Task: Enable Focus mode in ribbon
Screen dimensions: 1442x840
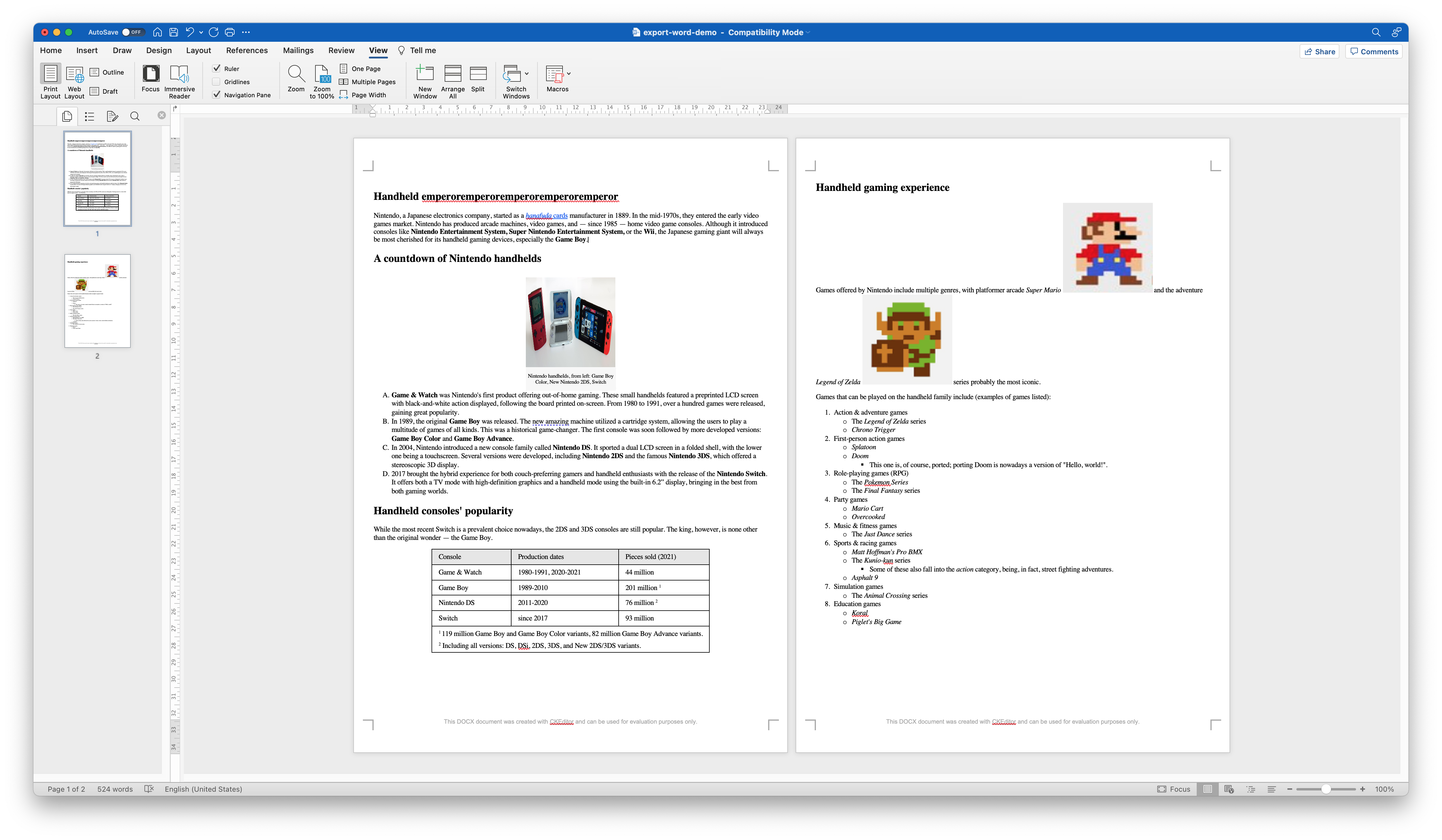Action: [150, 78]
